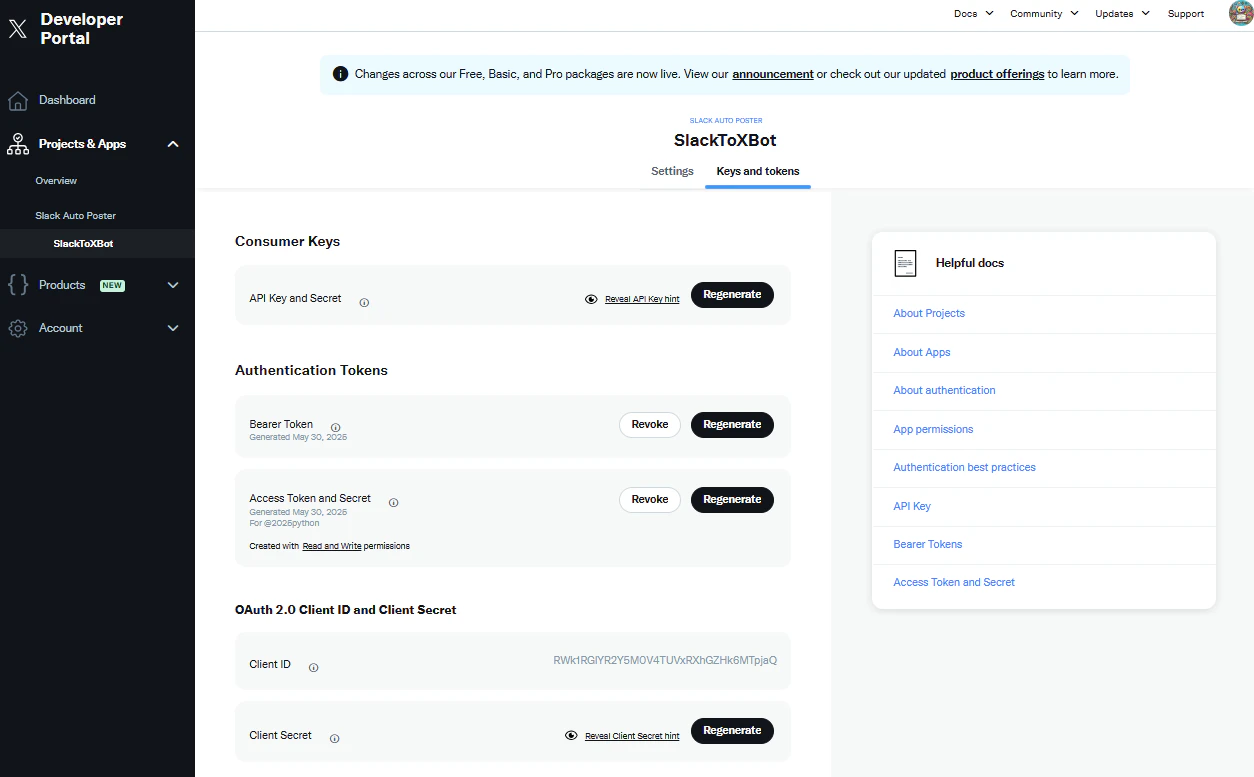Viewport: 1254px width, 777px height.
Task: Toggle eye icon for API Key hint
Action: click(591, 299)
